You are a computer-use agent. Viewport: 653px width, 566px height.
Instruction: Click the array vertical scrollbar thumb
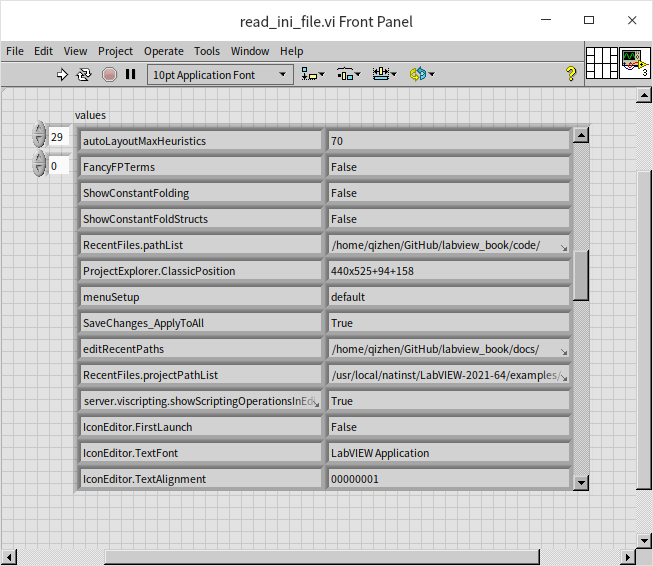(x=581, y=275)
